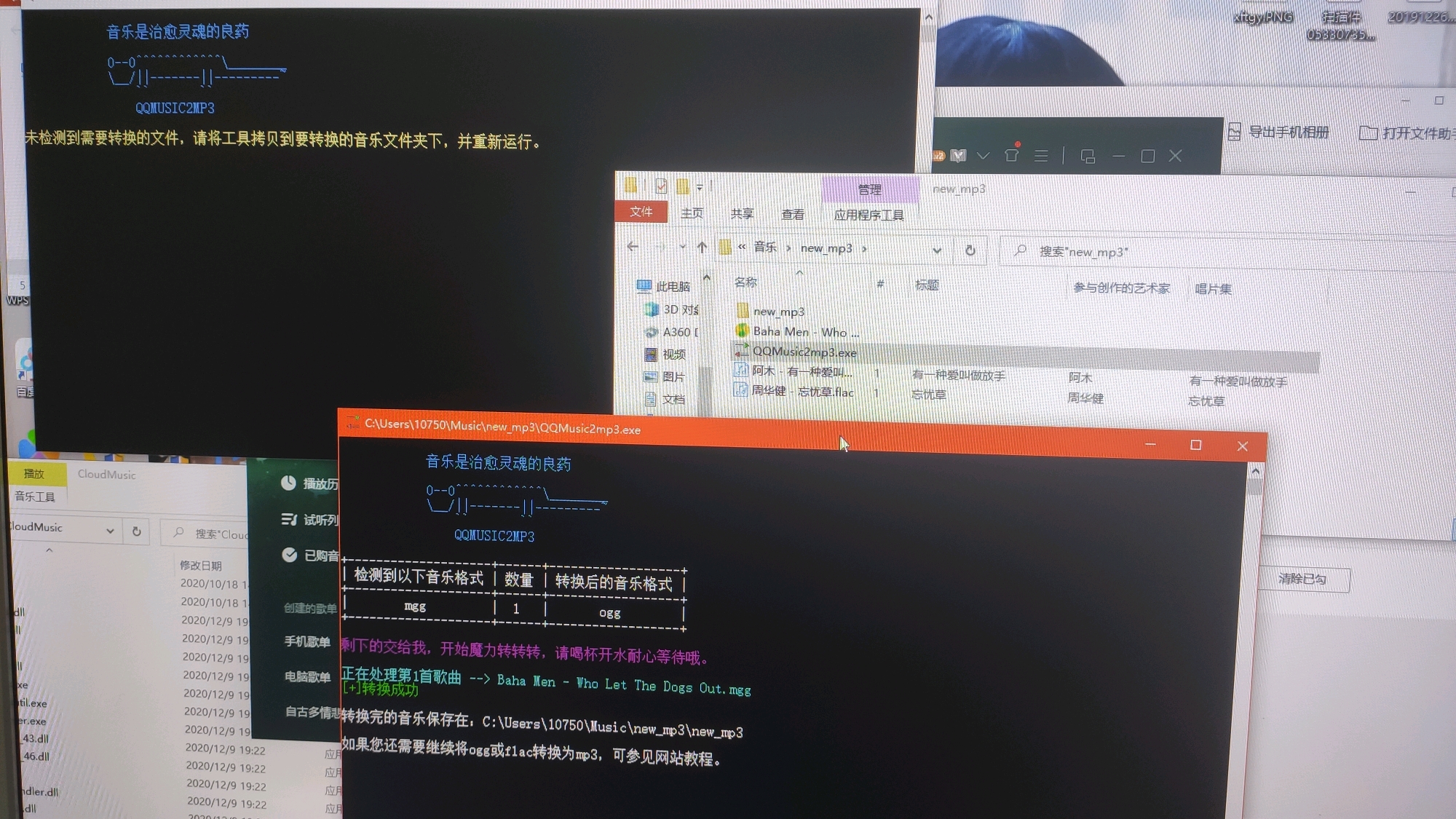Open quick access toolbar customize dropdown
Image resolution: width=1456 pixels, height=819 pixels.
(700, 188)
